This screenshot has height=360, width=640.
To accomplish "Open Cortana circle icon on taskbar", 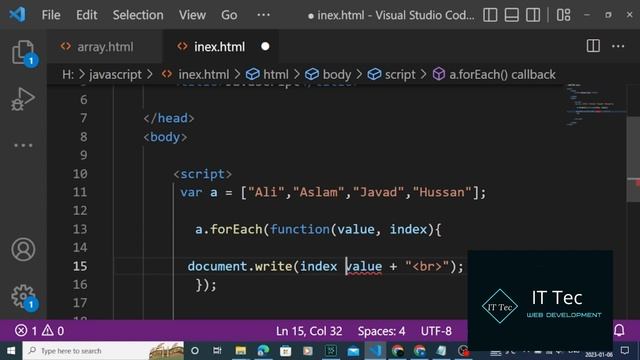I will click(x=195, y=351).
